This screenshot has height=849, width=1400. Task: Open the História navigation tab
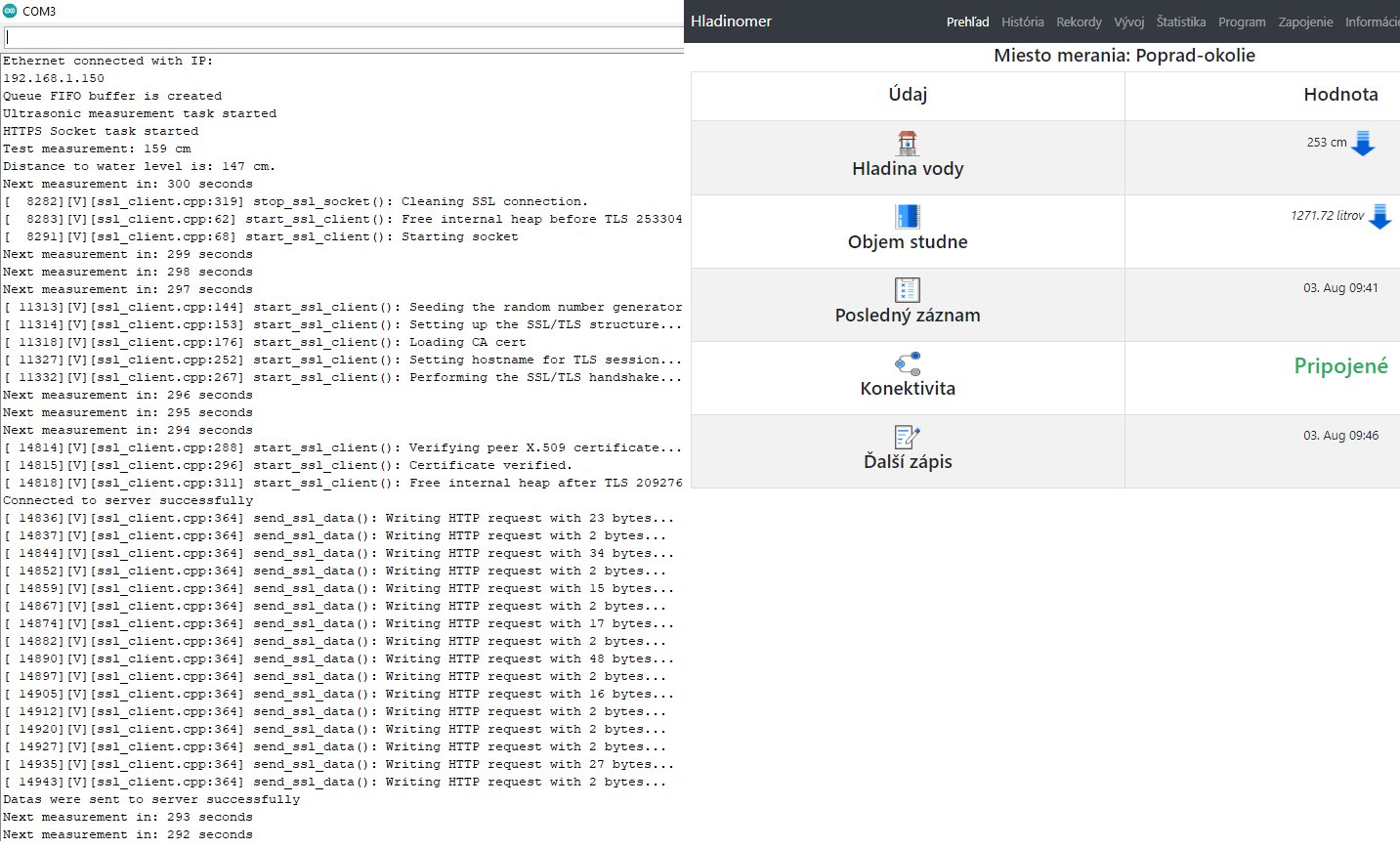click(1022, 21)
